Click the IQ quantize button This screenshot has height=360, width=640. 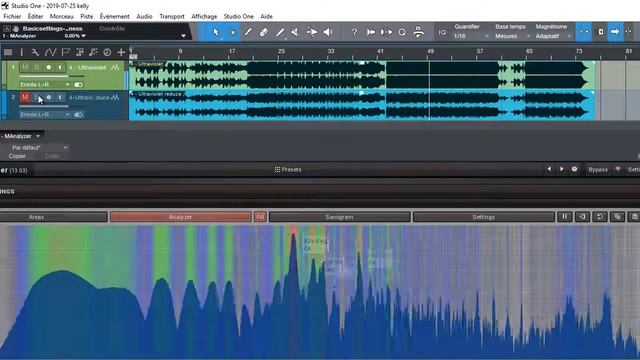coord(442,32)
